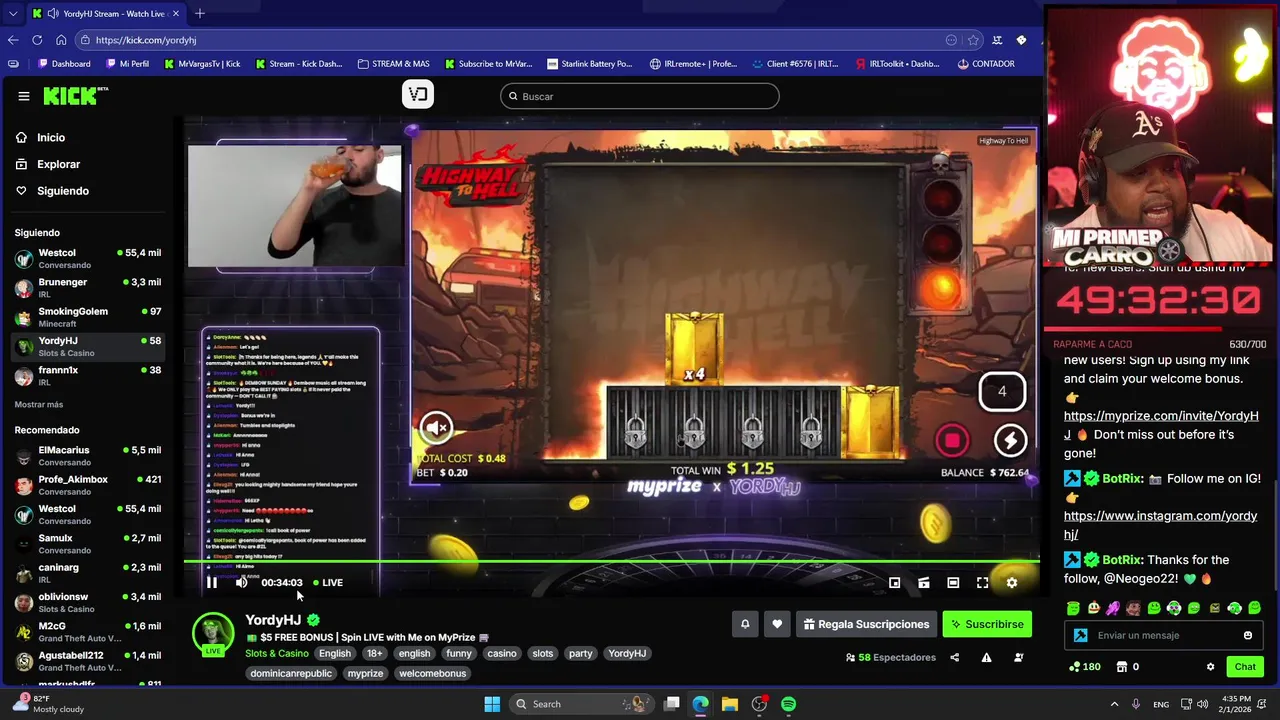Open the Kick hamburger sidebar menu
This screenshot has height=720, width=1280.
click(x=24, y=96)
